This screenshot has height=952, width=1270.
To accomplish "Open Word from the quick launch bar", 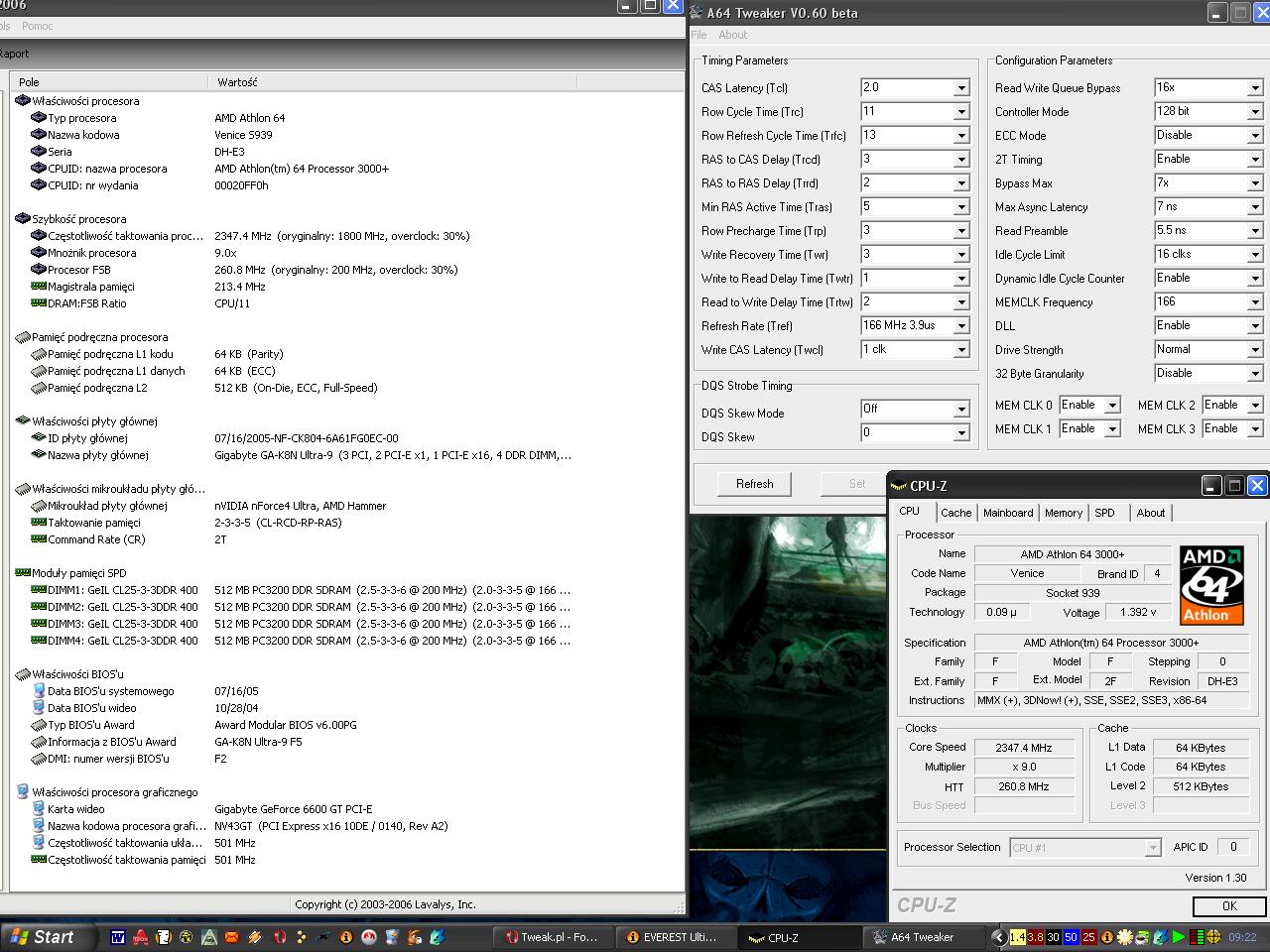I will click(x=117, y=936).
